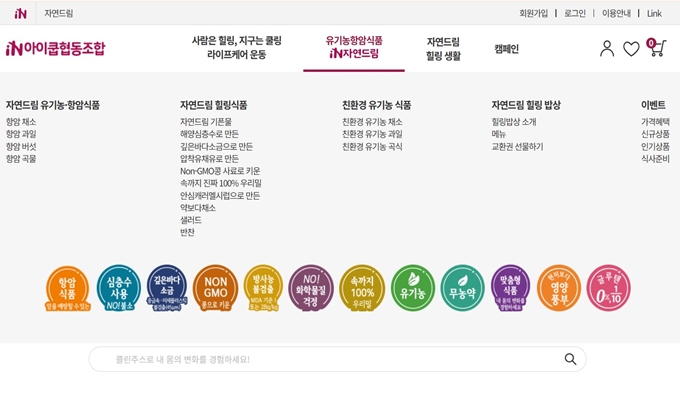Image resolution: width=680 pixels, height=400 pixels.
Task: Open 힐링밥상 소개
Action: point(514,122)
